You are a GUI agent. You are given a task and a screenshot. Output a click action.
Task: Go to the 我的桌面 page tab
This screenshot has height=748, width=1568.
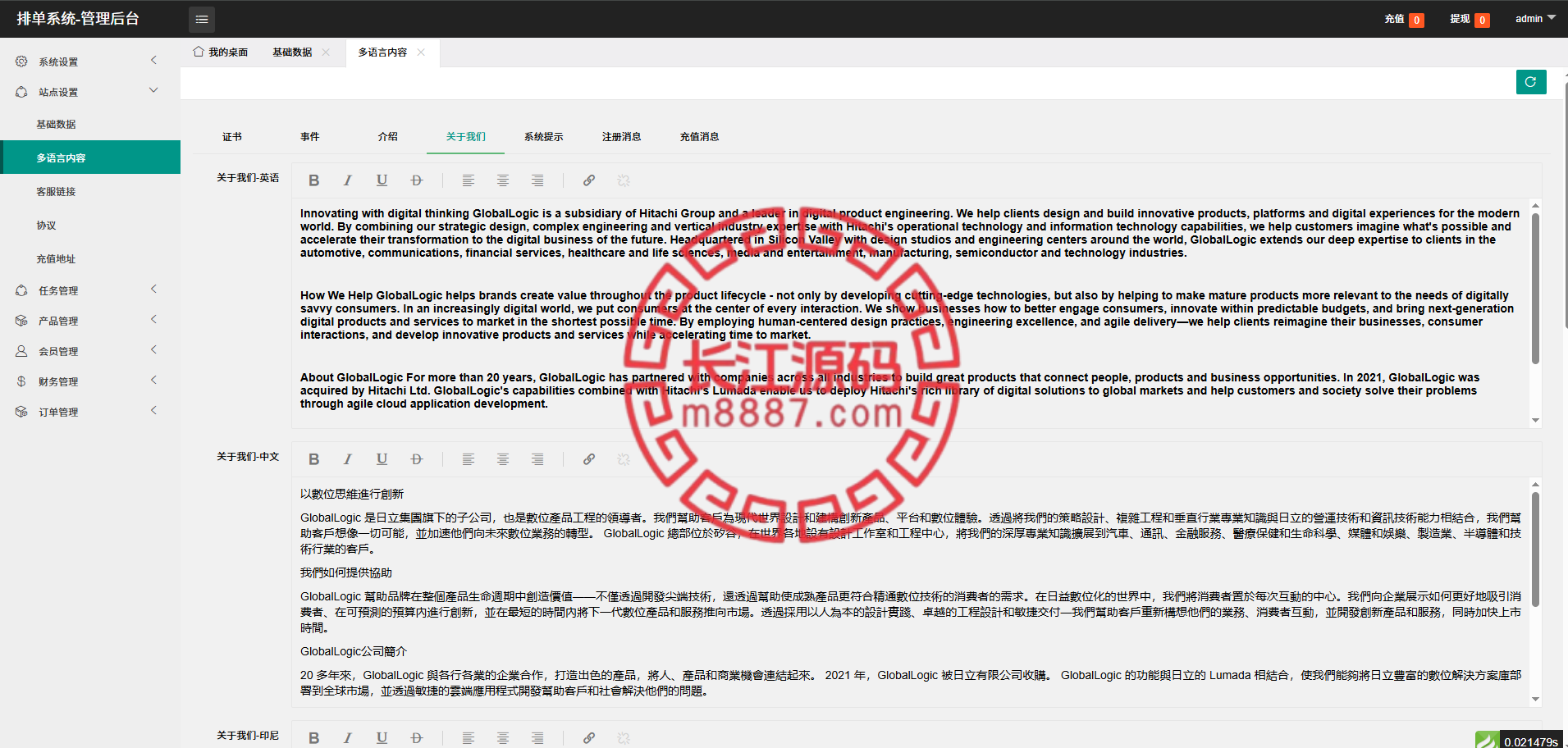coord(221,52)
